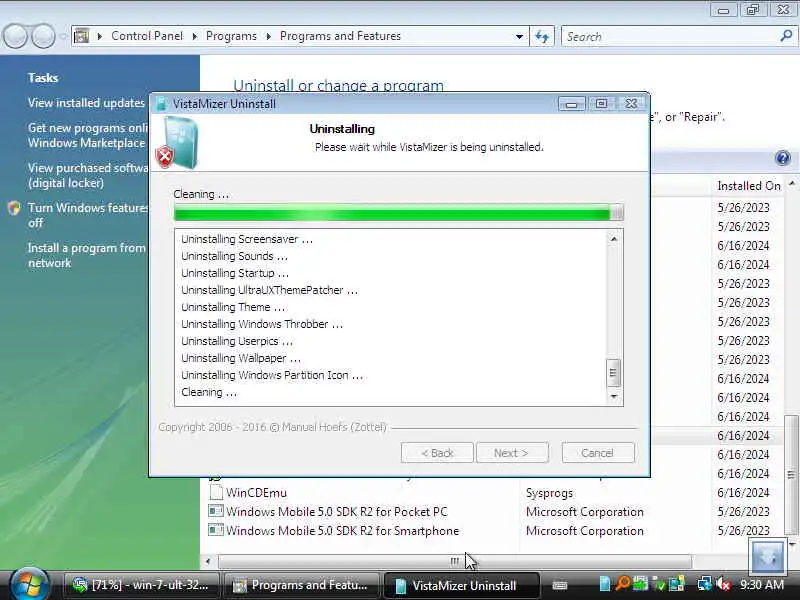
Task: Open View installed updates task link
Action: click(x=86, y=103)
